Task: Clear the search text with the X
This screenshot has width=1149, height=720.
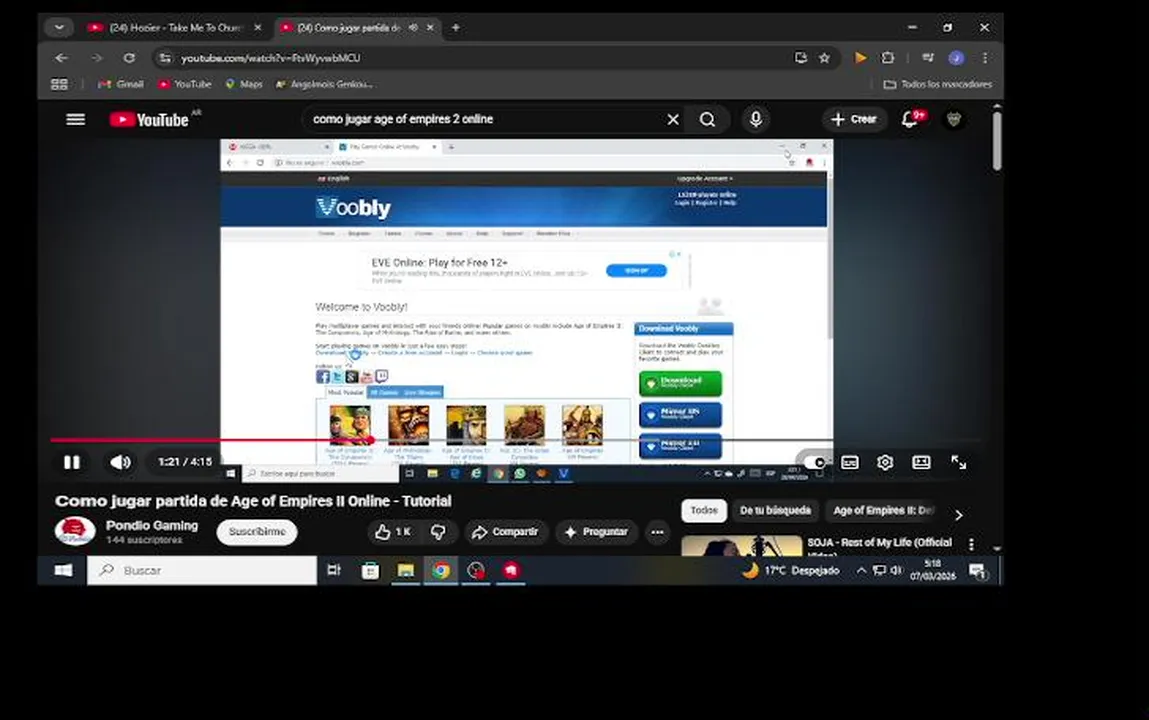Action: (673, 119)
